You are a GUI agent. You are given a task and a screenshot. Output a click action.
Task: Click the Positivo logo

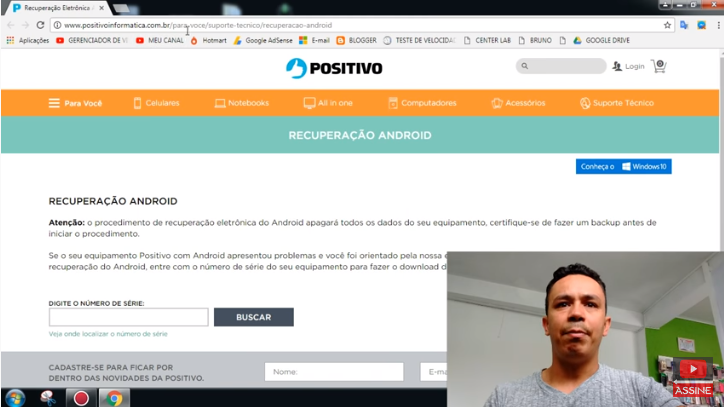(334, 68)
